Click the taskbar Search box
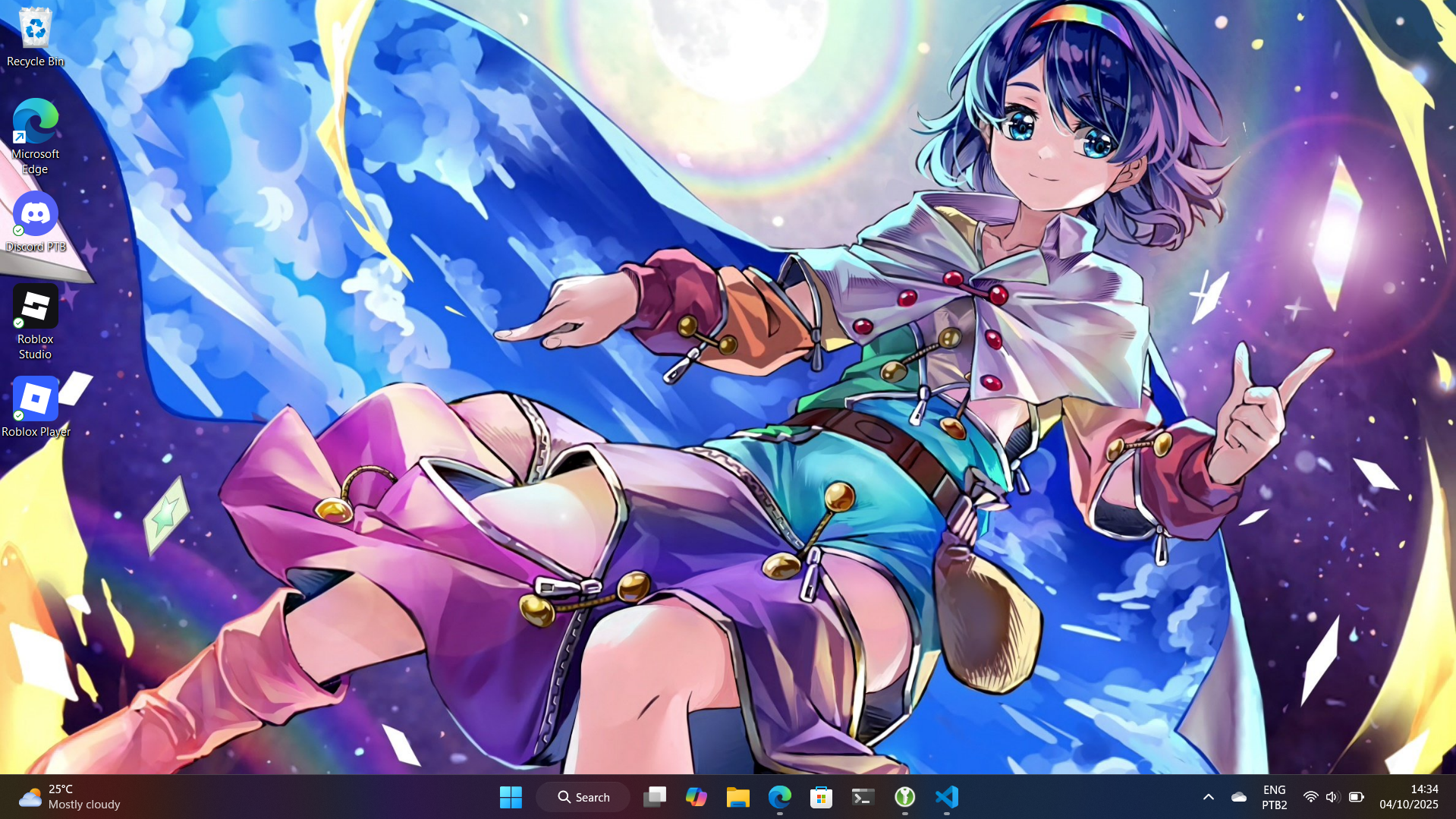1456x819 pixels. pyautogui.click(x=583, y=797)
